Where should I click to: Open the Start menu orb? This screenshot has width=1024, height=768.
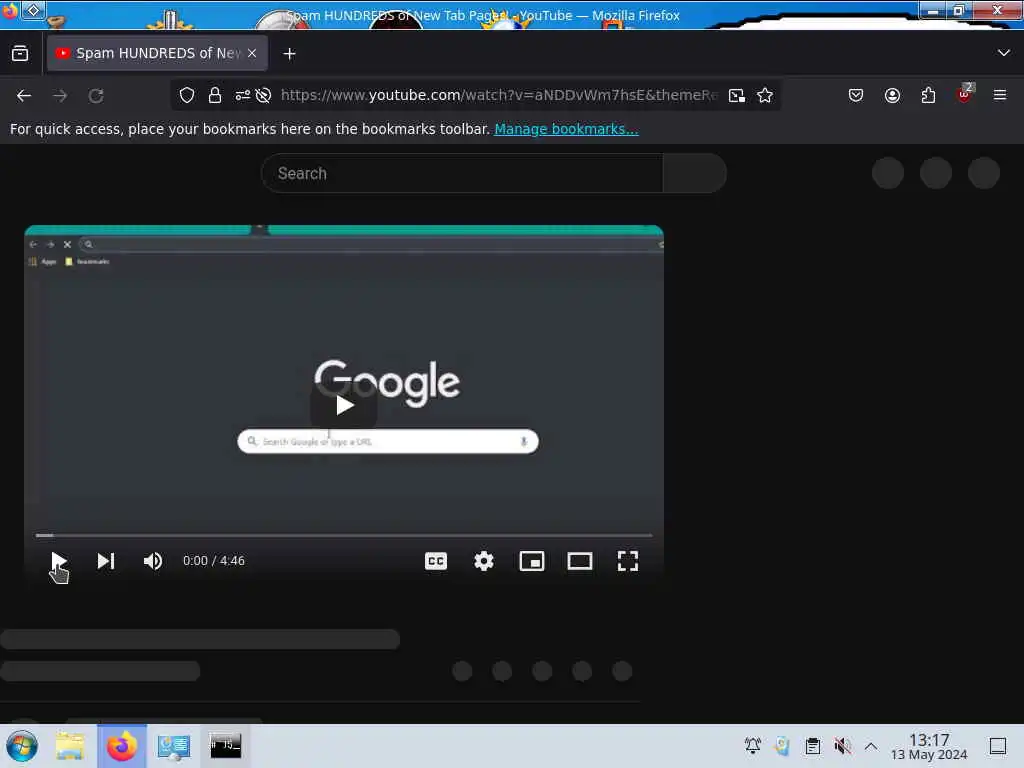(22, 746)
